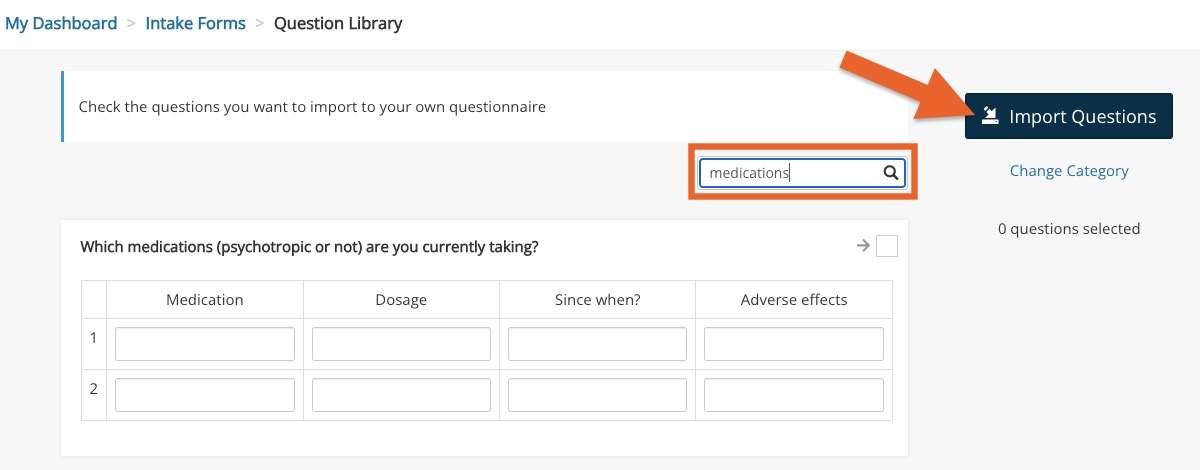The height and width of the screenshot is (470, 1200).
Task: Click the Question Library breadcrumb text
Action: tap(338, 23)
